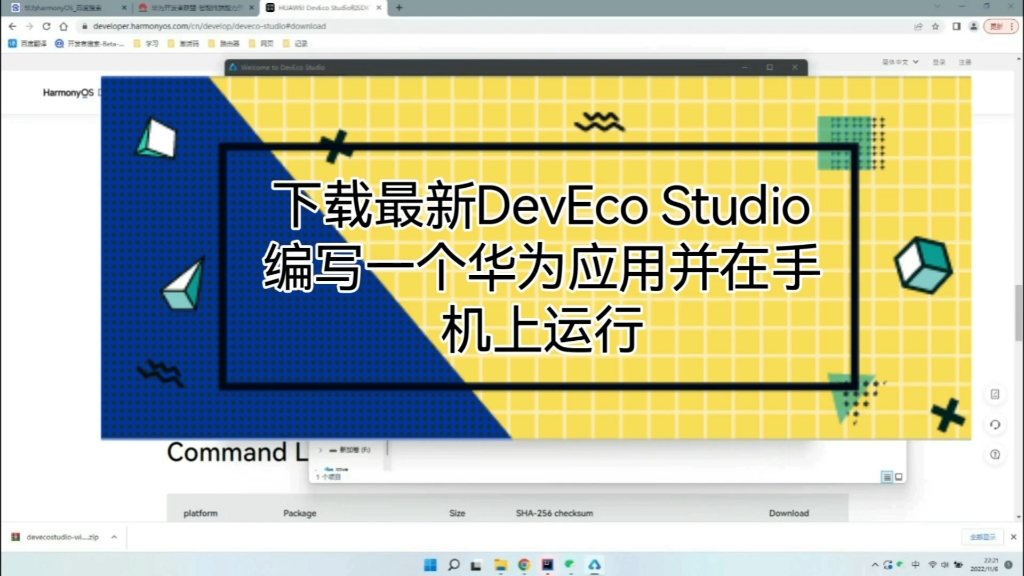Click the page vertical scrollbar thumb
Image resolution: width=1024 pixels, height=576 pixels.
(1019, 313)
